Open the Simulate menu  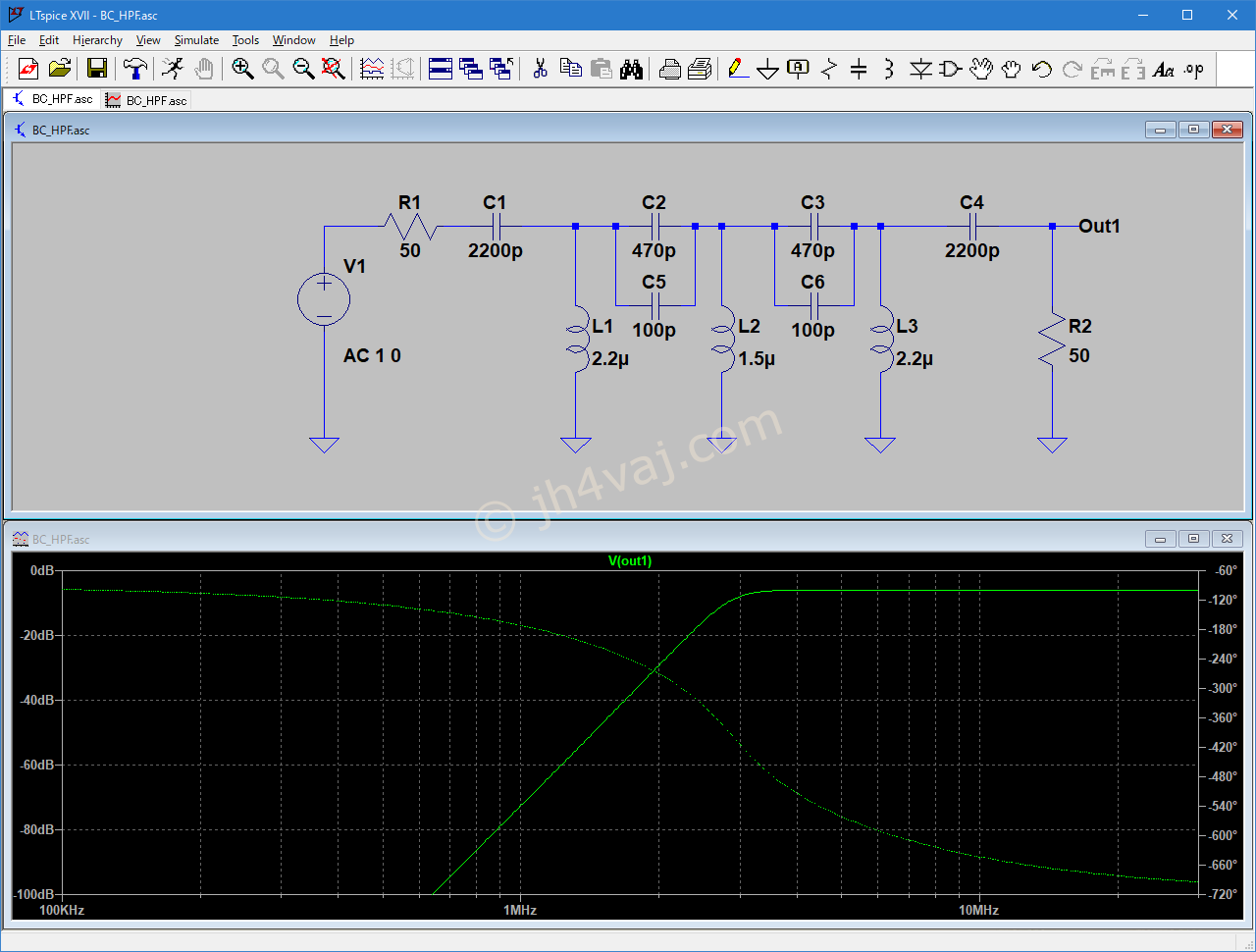point(196,40)
